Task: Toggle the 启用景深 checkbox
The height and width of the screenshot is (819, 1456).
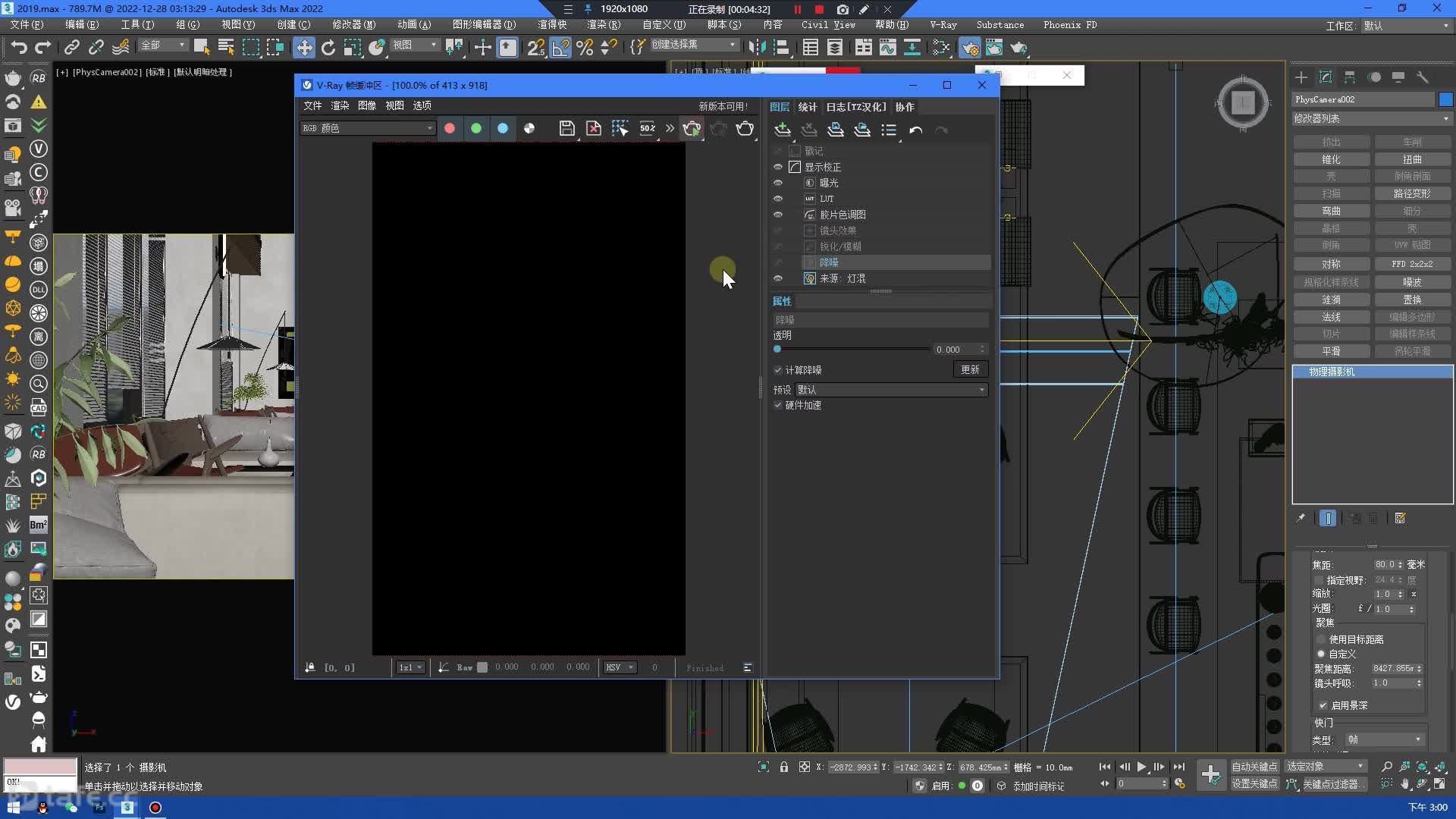Action: point(1323,705)
